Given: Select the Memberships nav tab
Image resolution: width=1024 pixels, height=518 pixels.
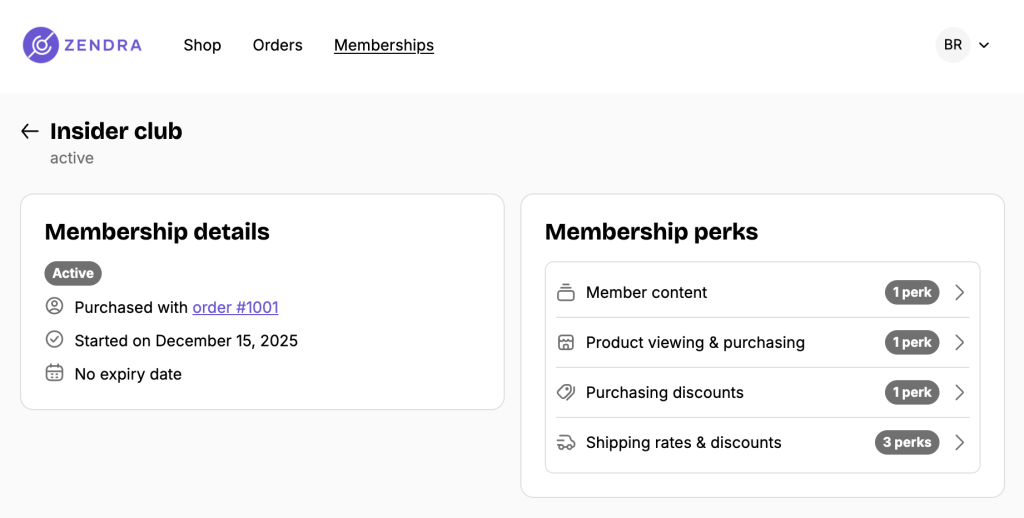Looking at the screenshot, I should (384, 45).
